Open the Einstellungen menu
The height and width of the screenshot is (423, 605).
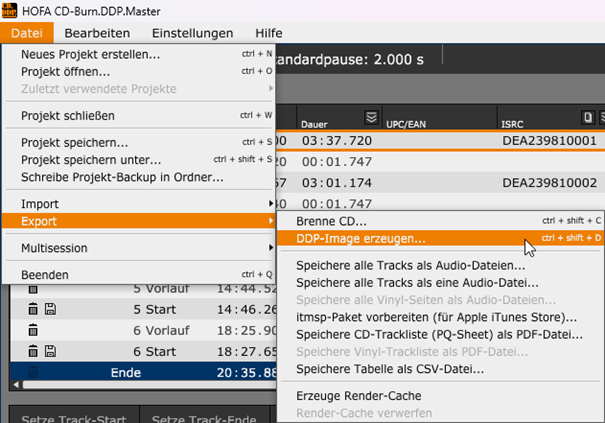click(193, 33)
